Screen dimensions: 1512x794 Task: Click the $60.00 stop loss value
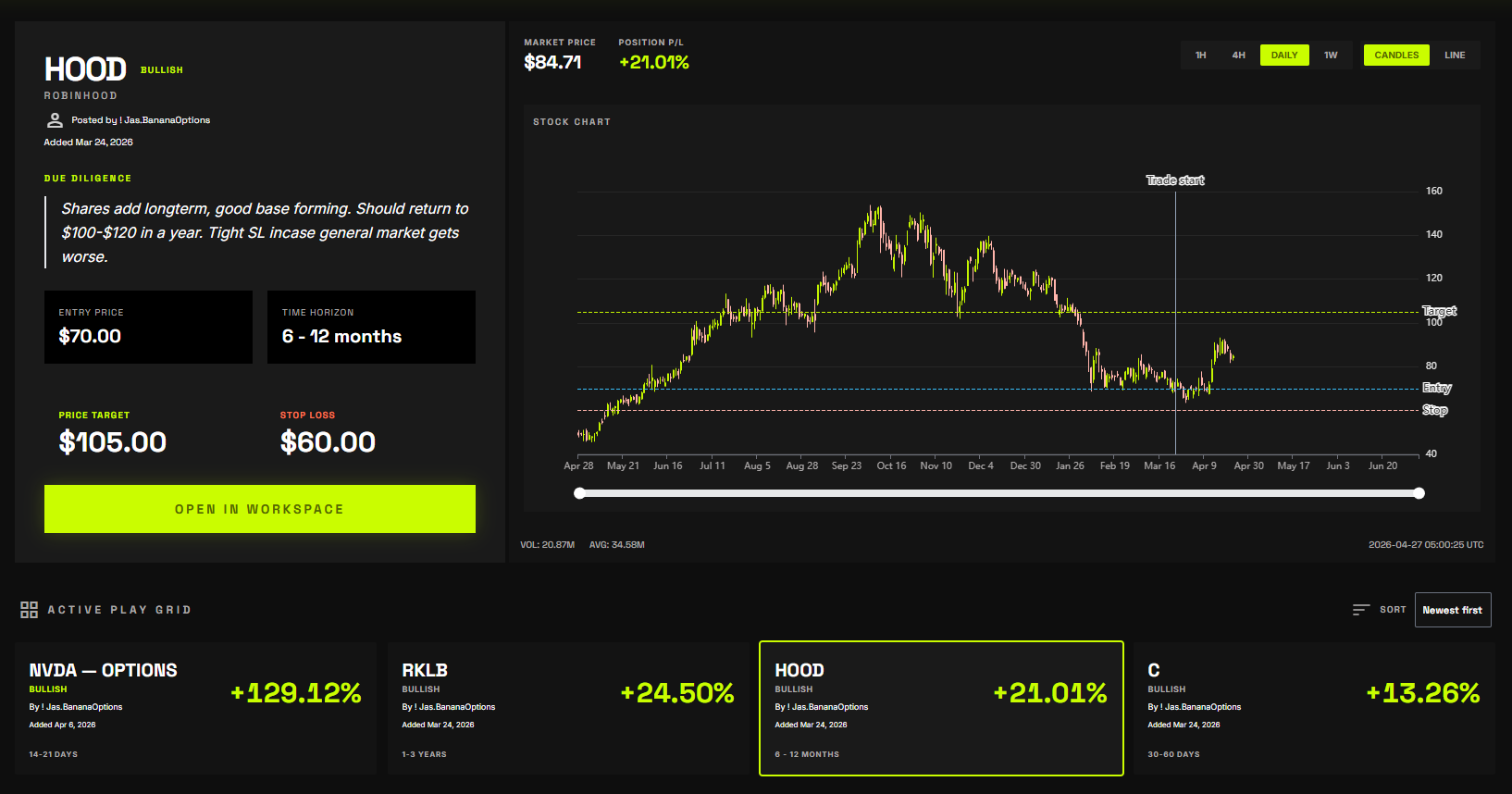[x=328, y=442]
